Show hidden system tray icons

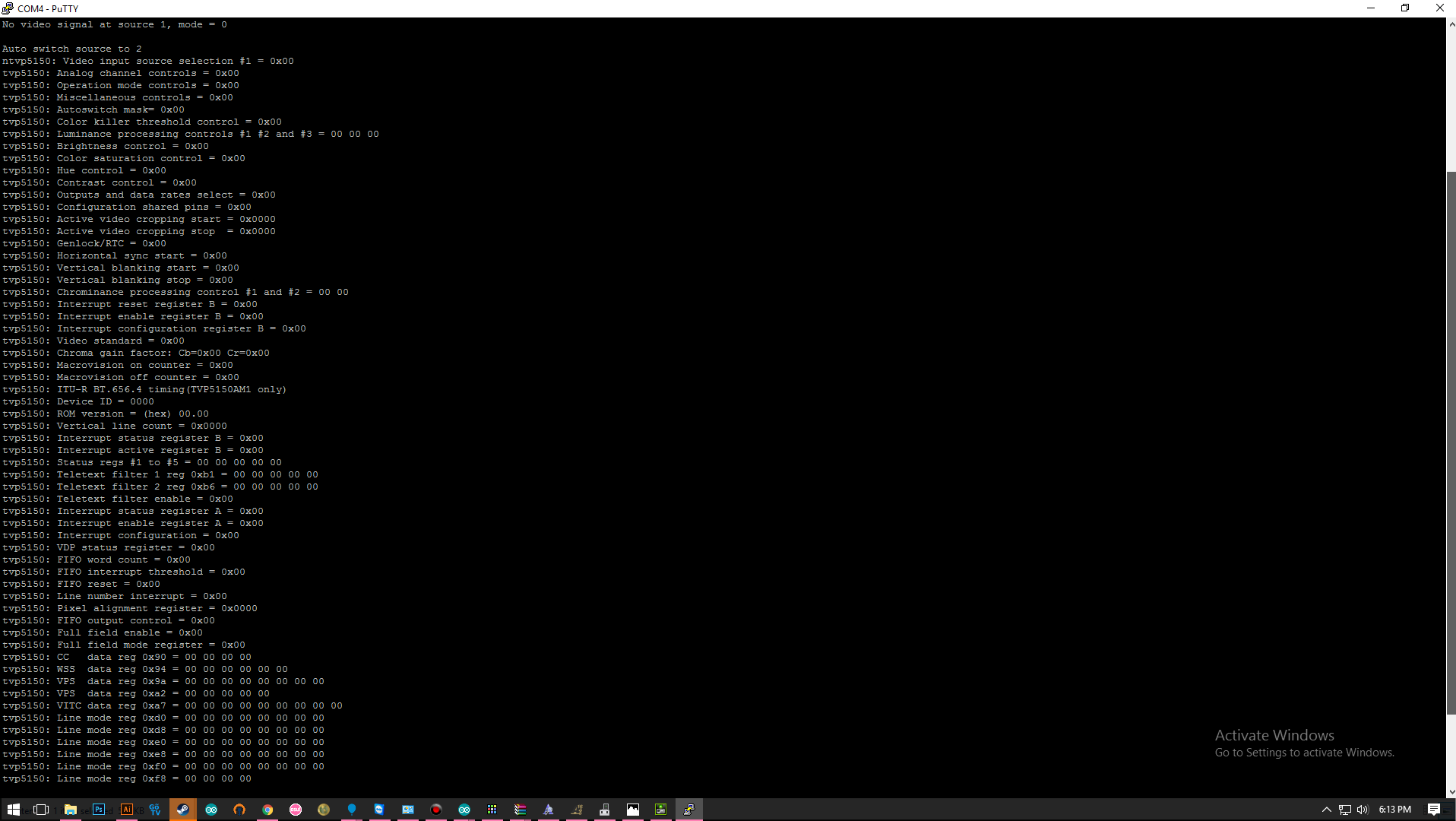pyautogui.click(x=1327, y=810)
